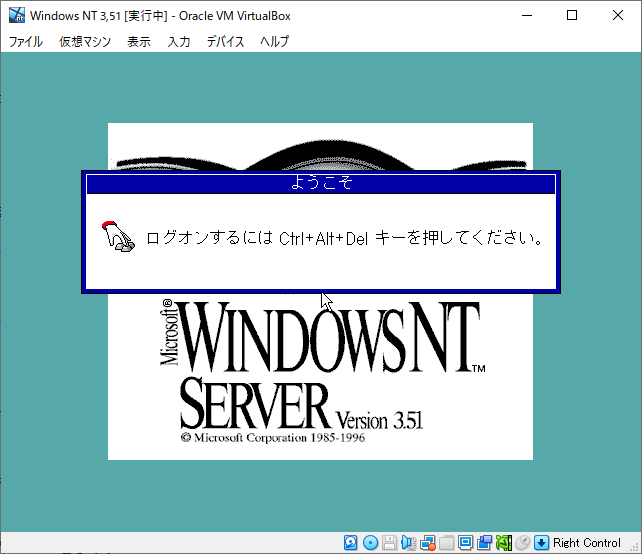This screenshot has width=642, height=554.
Task: Maximize the VirtualBox window
Action: click(x=572, y=16)
